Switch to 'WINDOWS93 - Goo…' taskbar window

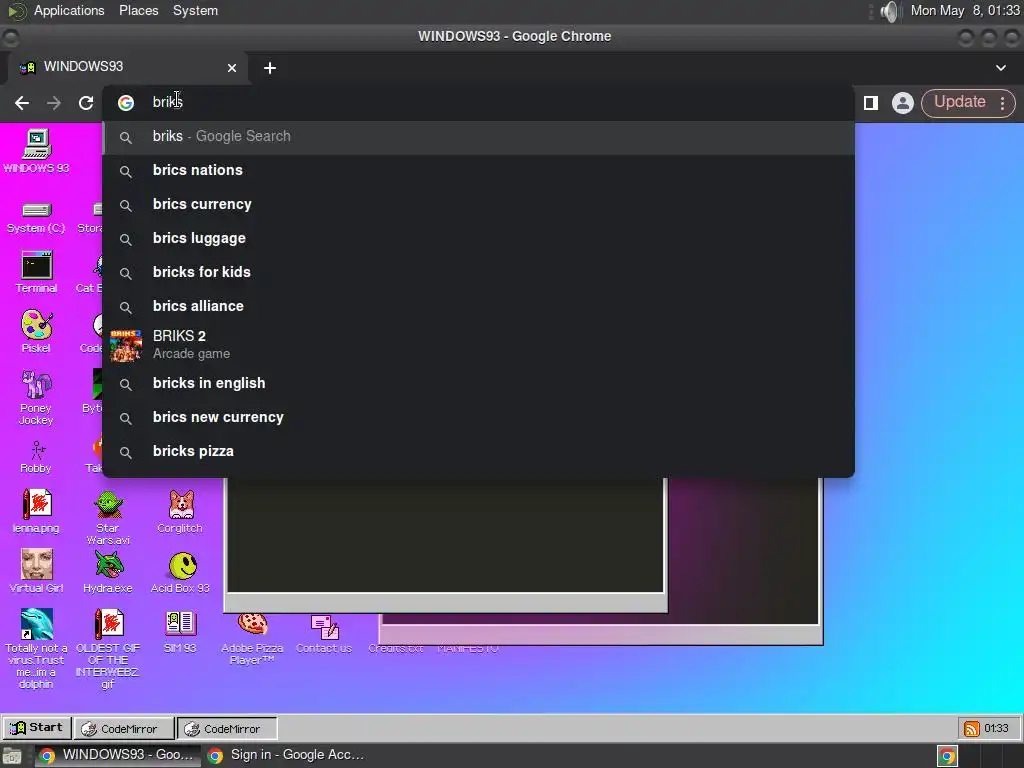click(x=118, y=755)
